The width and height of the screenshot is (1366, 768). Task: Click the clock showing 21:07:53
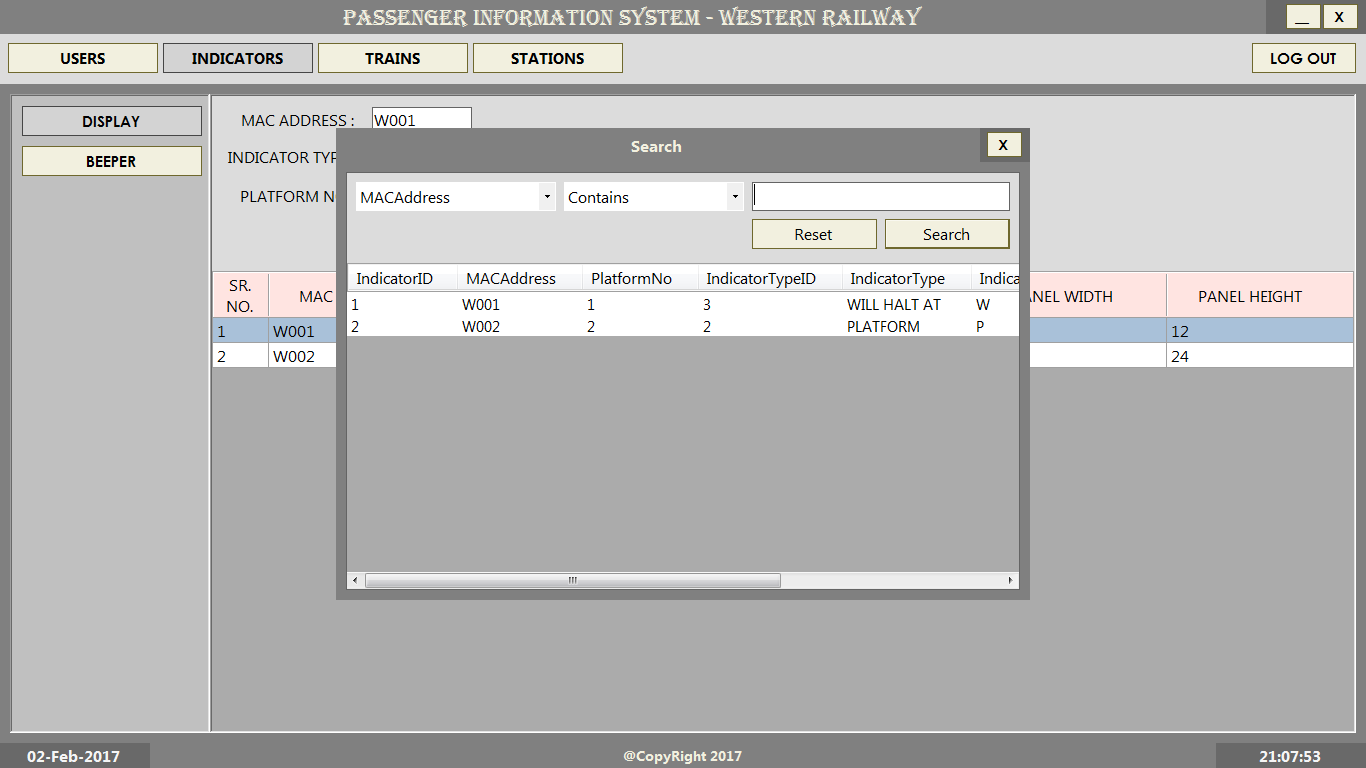(x=1290, y=756)
